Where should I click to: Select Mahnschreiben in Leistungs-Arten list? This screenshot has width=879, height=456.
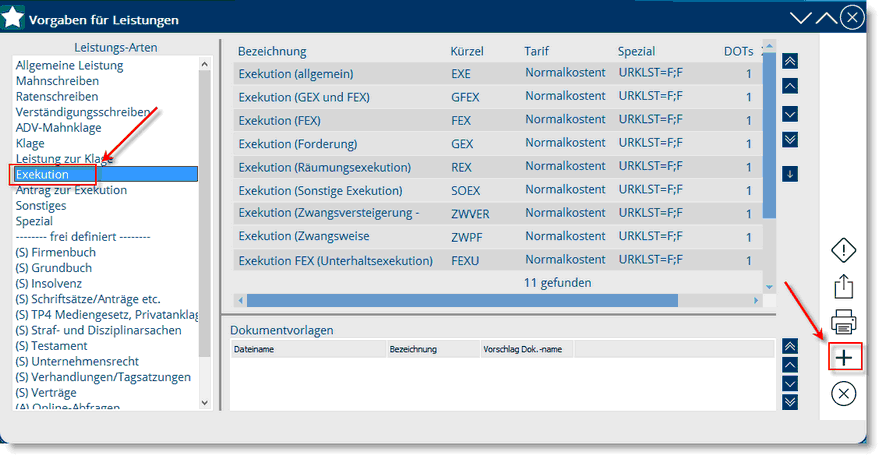(57, 81)
